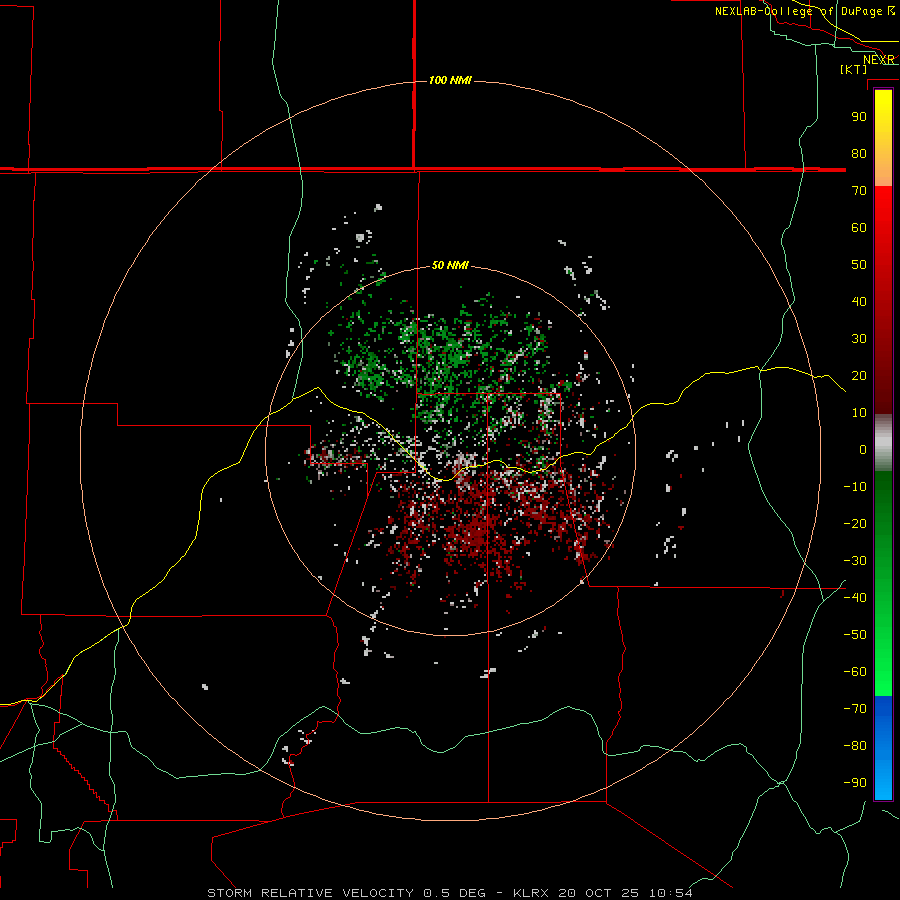
Task: Click the 40 value on the velocity scale
Action: [859, 301]
